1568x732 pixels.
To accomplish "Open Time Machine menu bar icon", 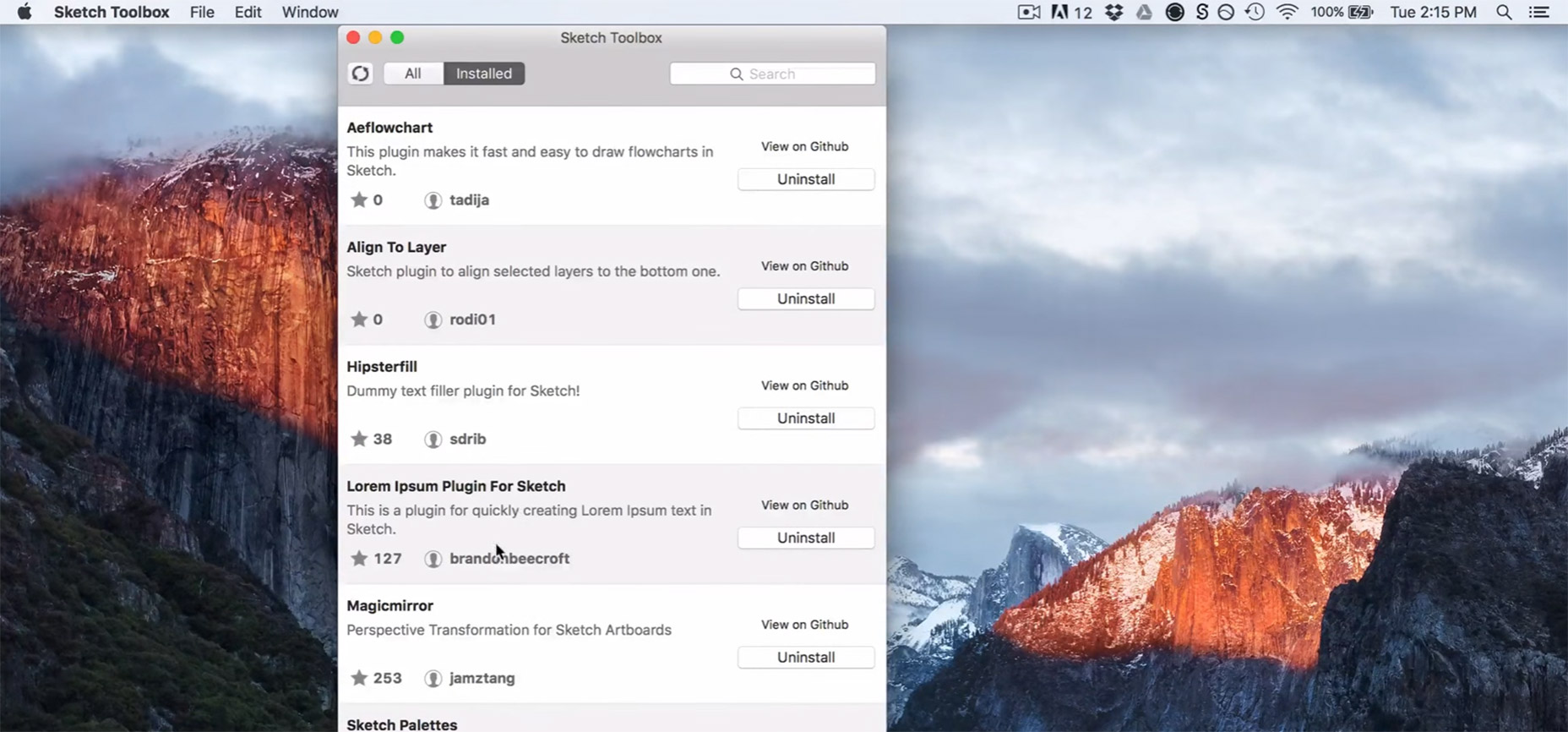I will pos(1255,12).
